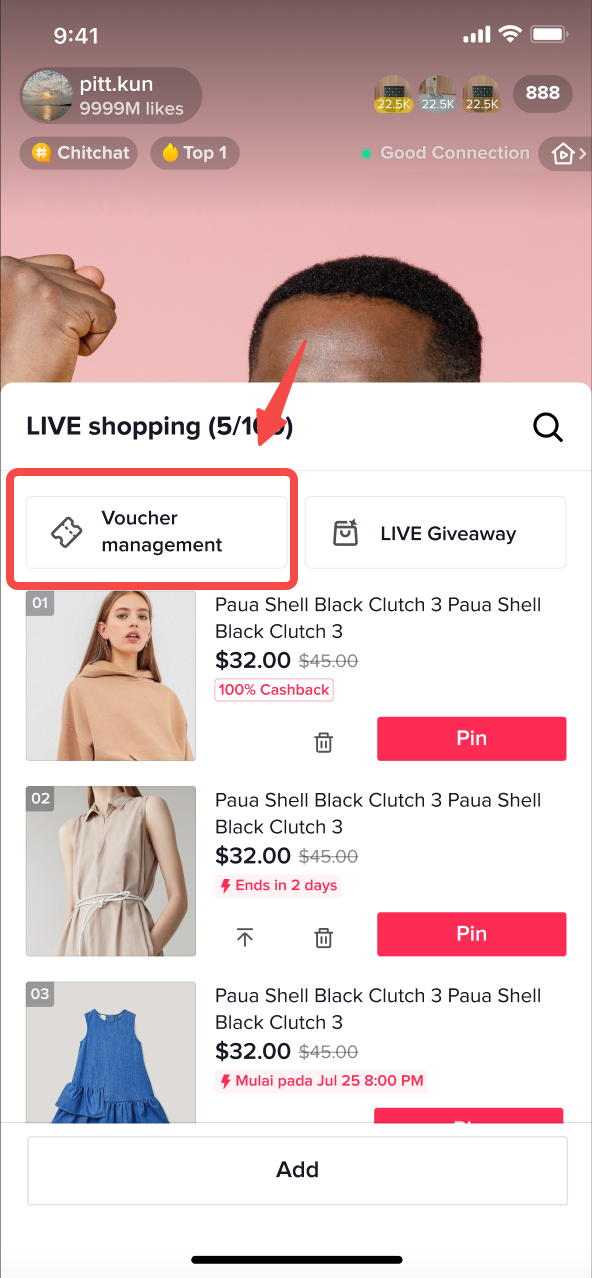This screenshot has width=592, height=1278.
Task: Tap the 100% Cashback tag
Action: click(274, 690)
